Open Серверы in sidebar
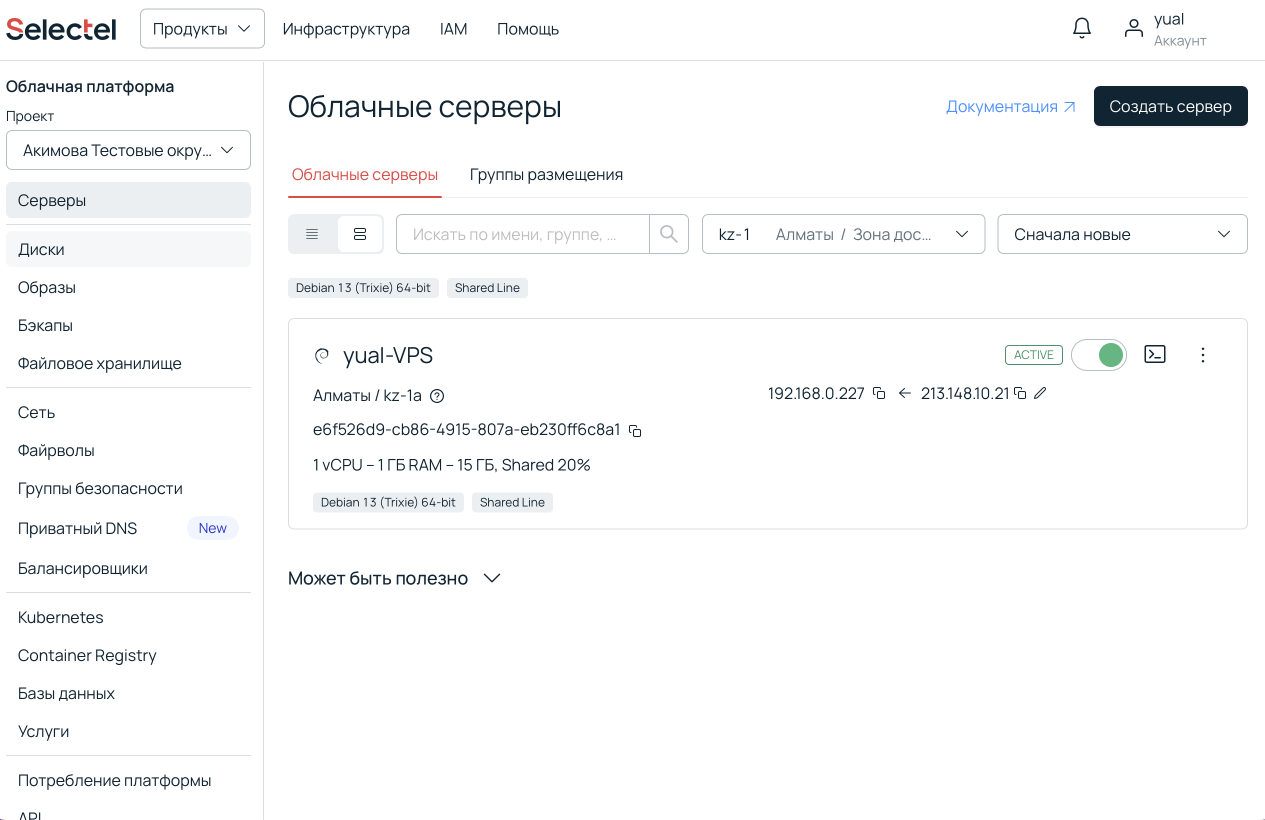 (128, 200)
